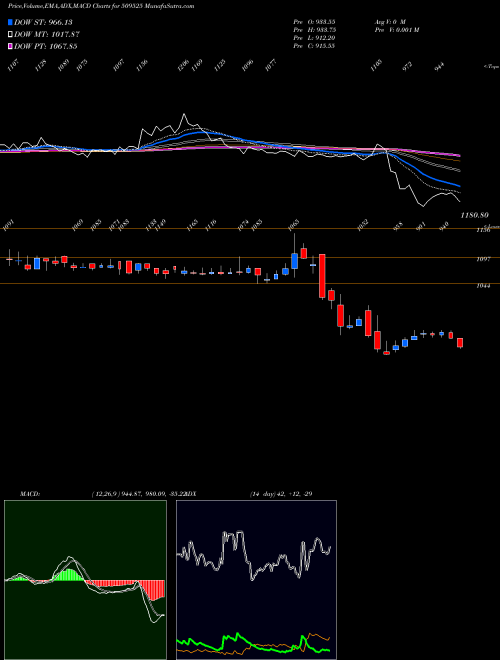
Task: Click the EMA top label '944'
Action: point(439,67)
